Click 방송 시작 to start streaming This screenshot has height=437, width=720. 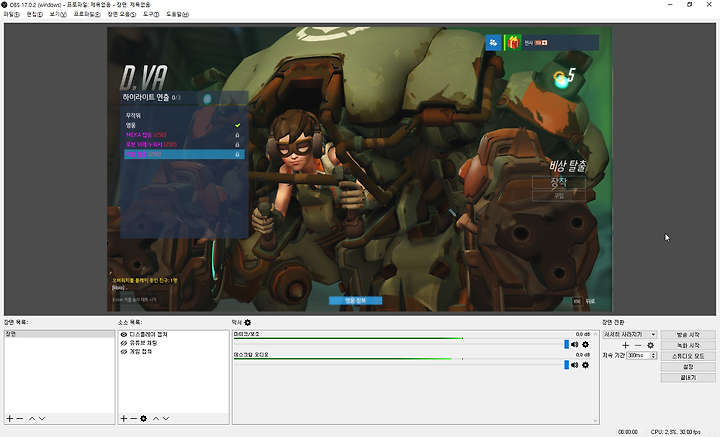(688, 335)
